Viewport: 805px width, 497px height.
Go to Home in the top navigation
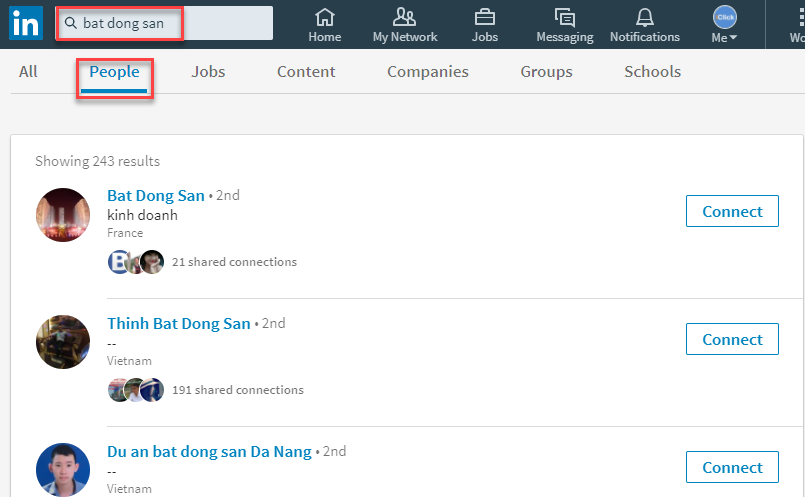(324, 25)
